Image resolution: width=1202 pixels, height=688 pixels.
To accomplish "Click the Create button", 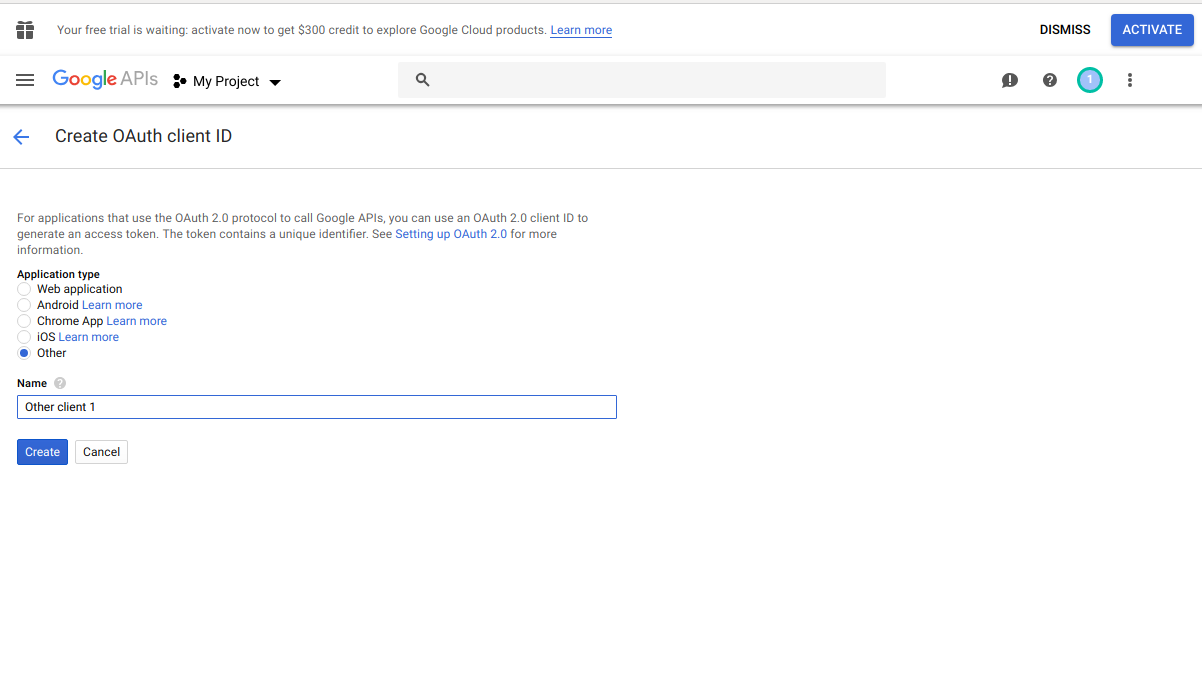I will coord(41,451).
